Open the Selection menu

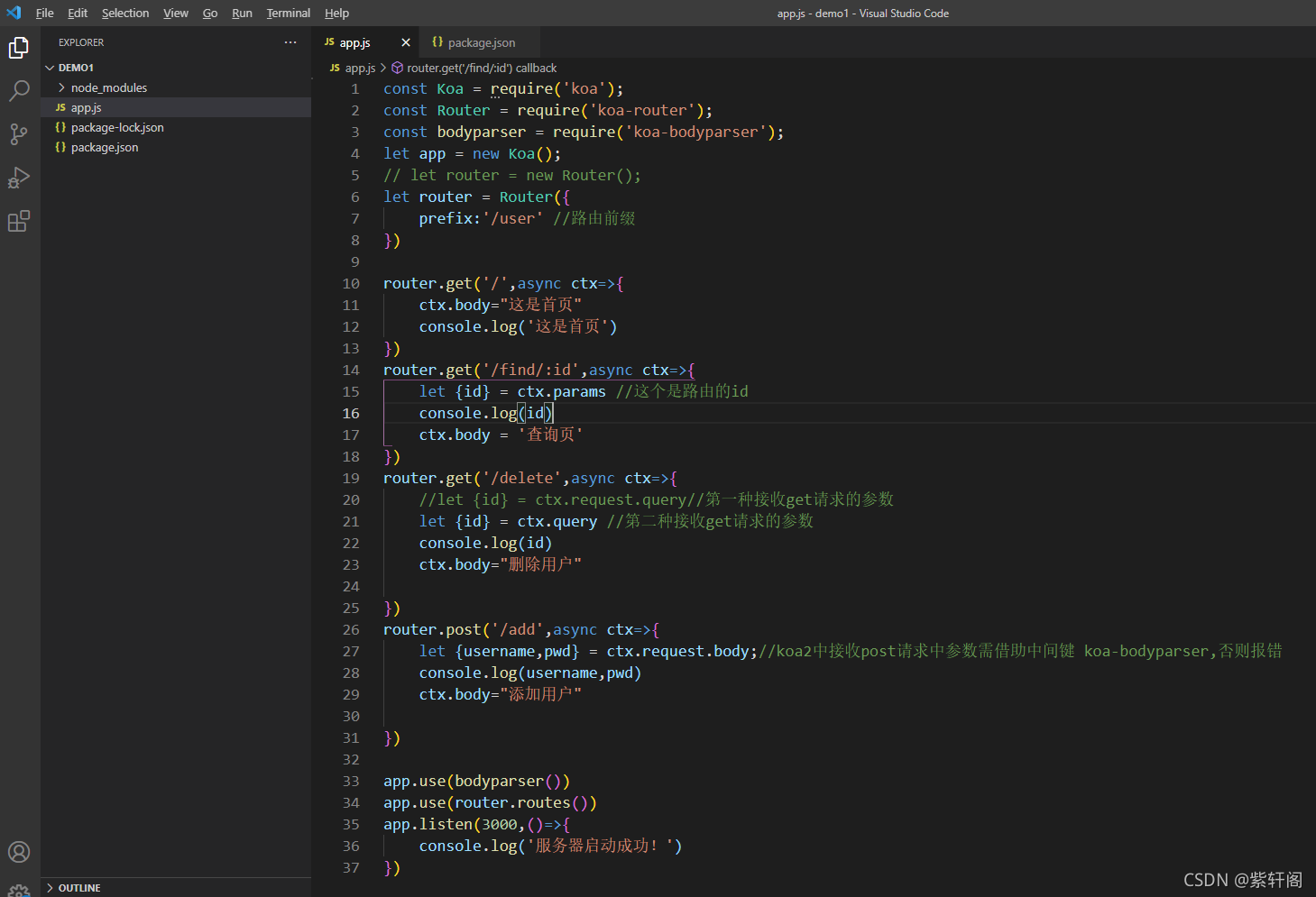[x=125, y=13]
